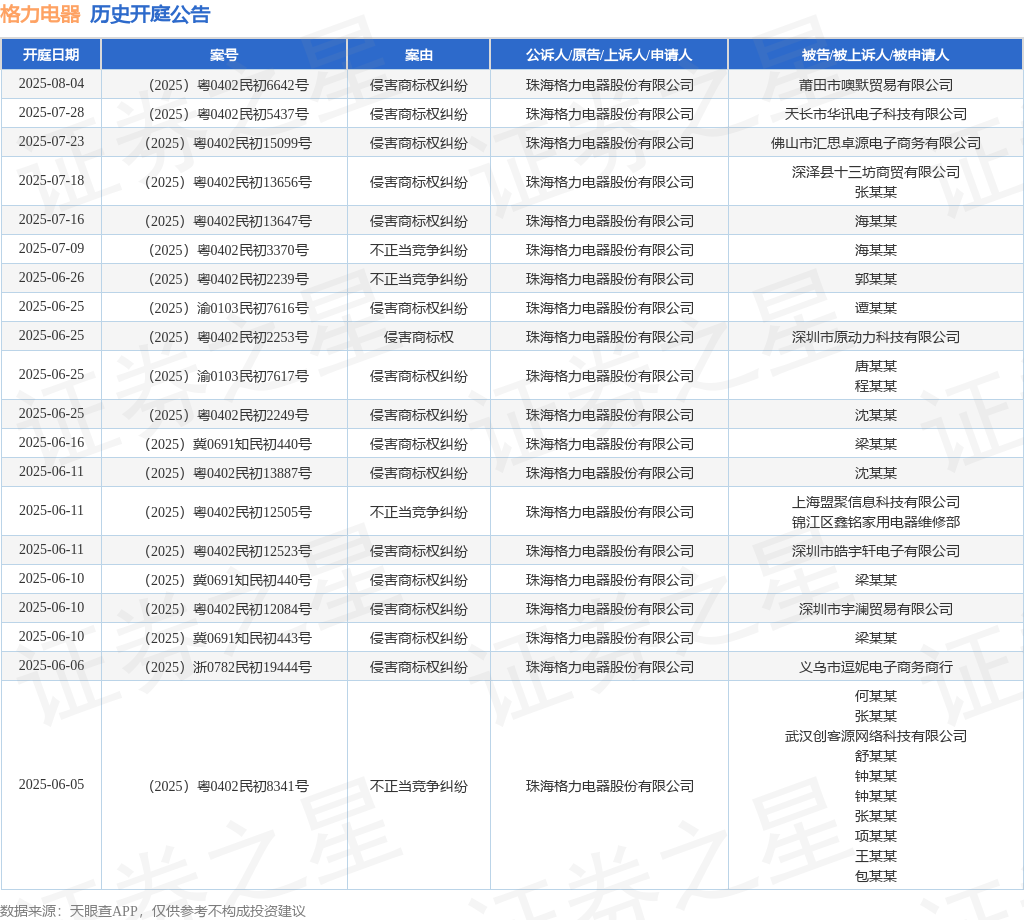The height and width of the screenshot is (920, 1024).
Task: Click defendant 项某某
Action: (875, 836)
